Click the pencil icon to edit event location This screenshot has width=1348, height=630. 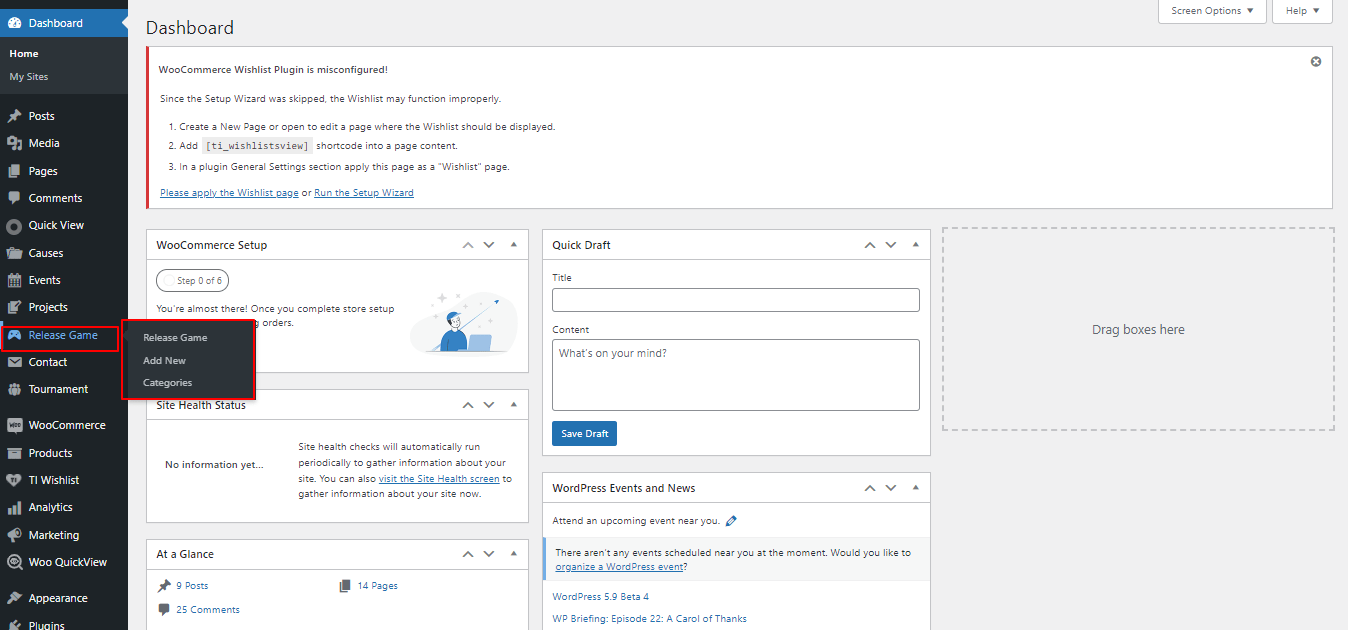tap(731, 520)
